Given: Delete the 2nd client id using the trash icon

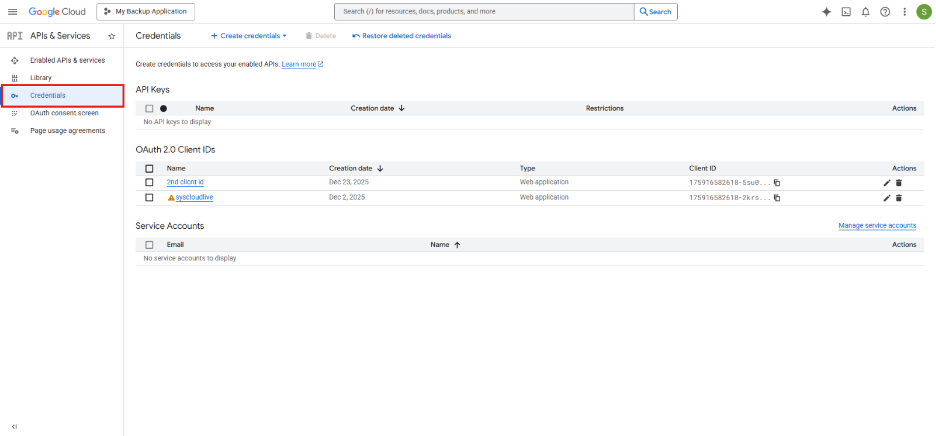Looking at the screenshot, I should (898, 183).
